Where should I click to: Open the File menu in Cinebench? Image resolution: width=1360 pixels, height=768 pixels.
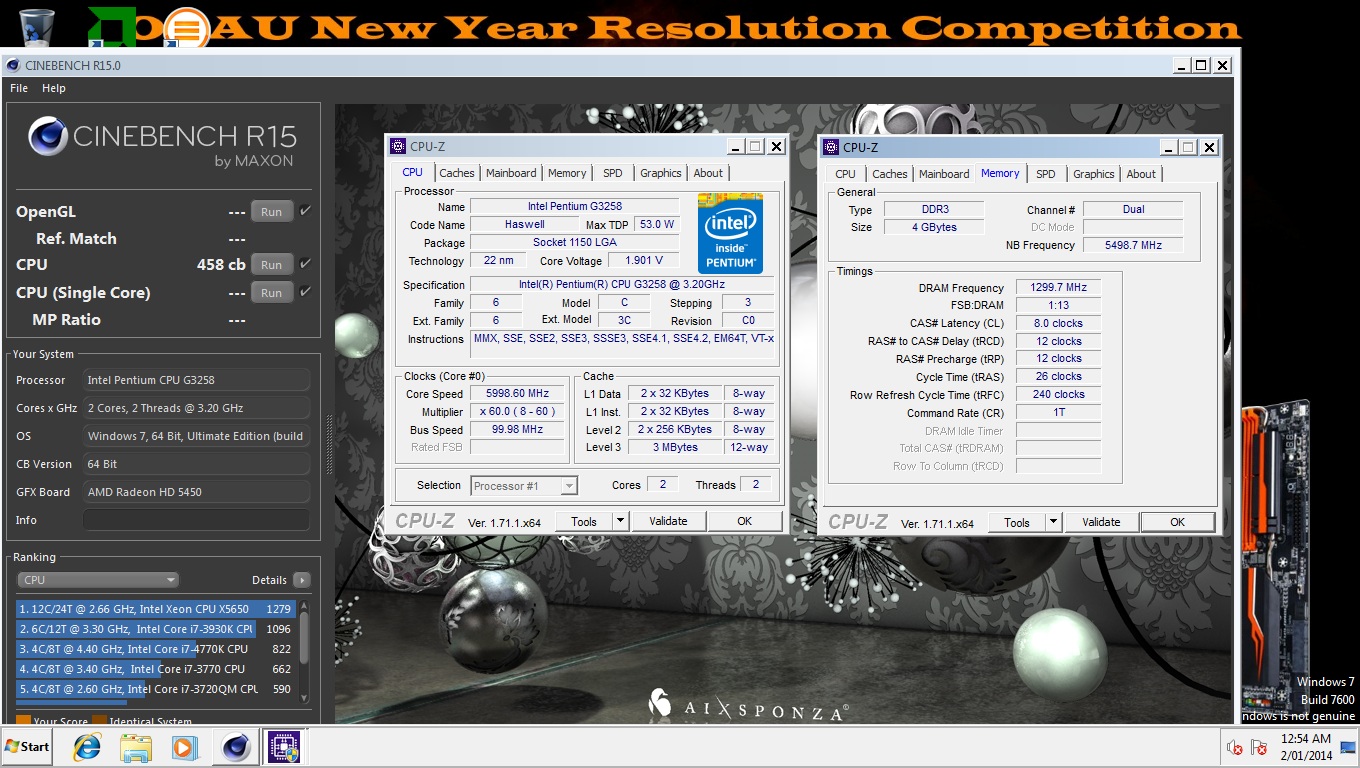tap(19, 88)
